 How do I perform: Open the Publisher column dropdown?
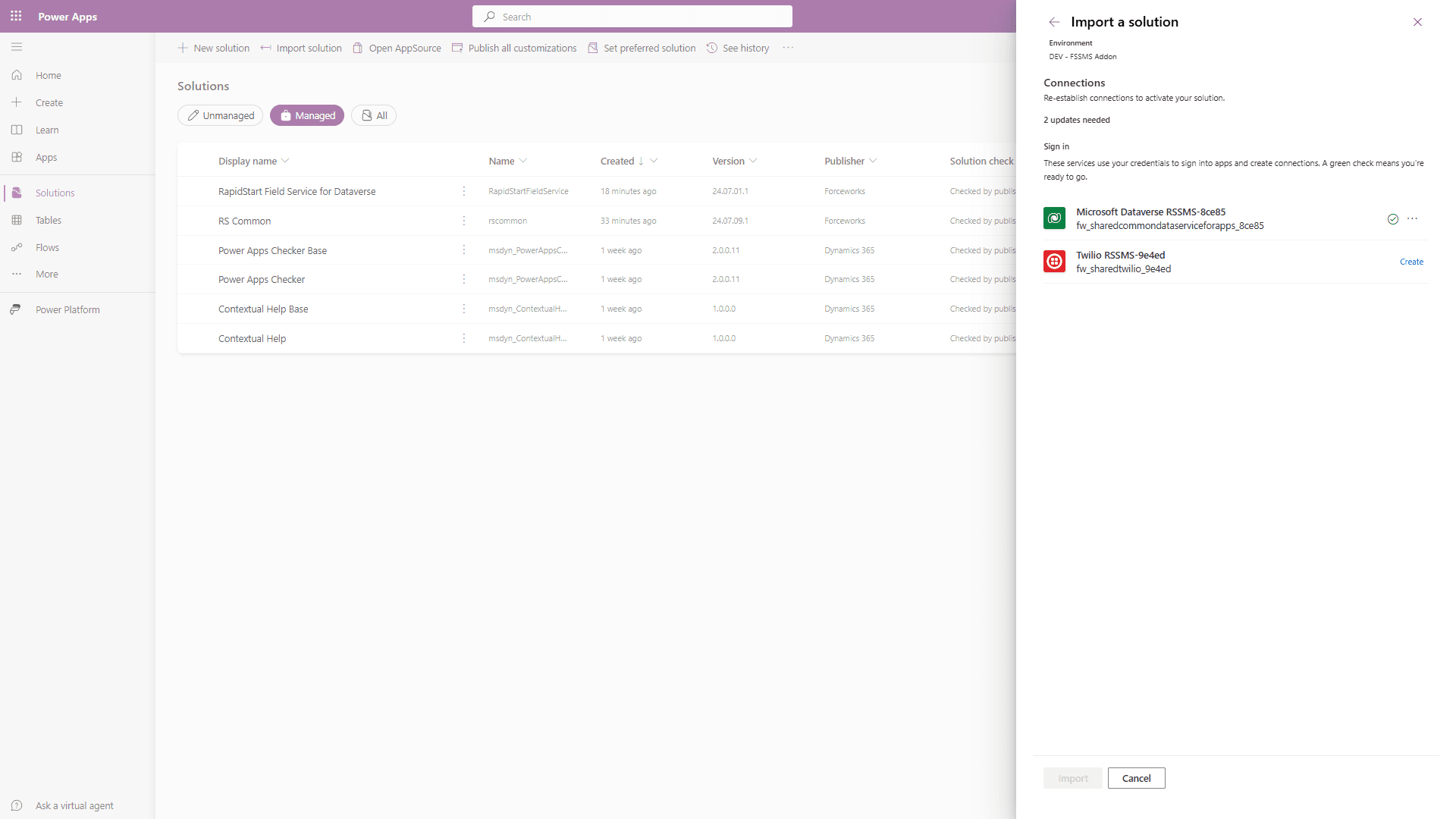coord(872,161)
